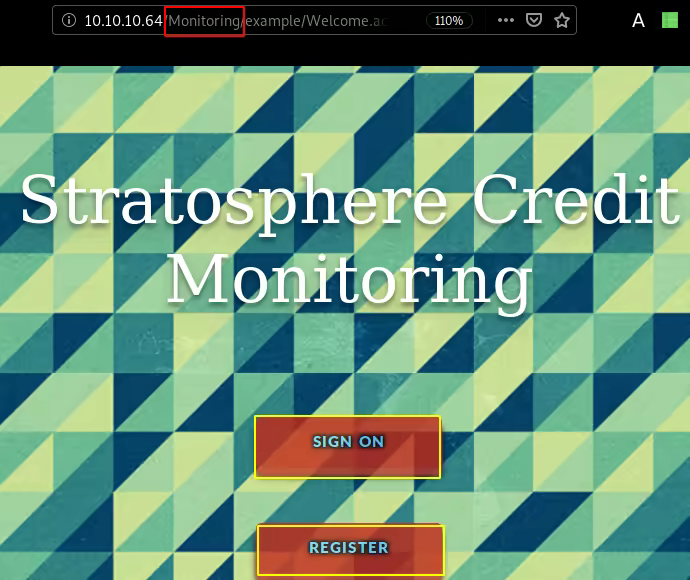Viewport: 690px width, 580px height.
Task: Bookmark this page with the star icon
Action: tap(562, 20)
